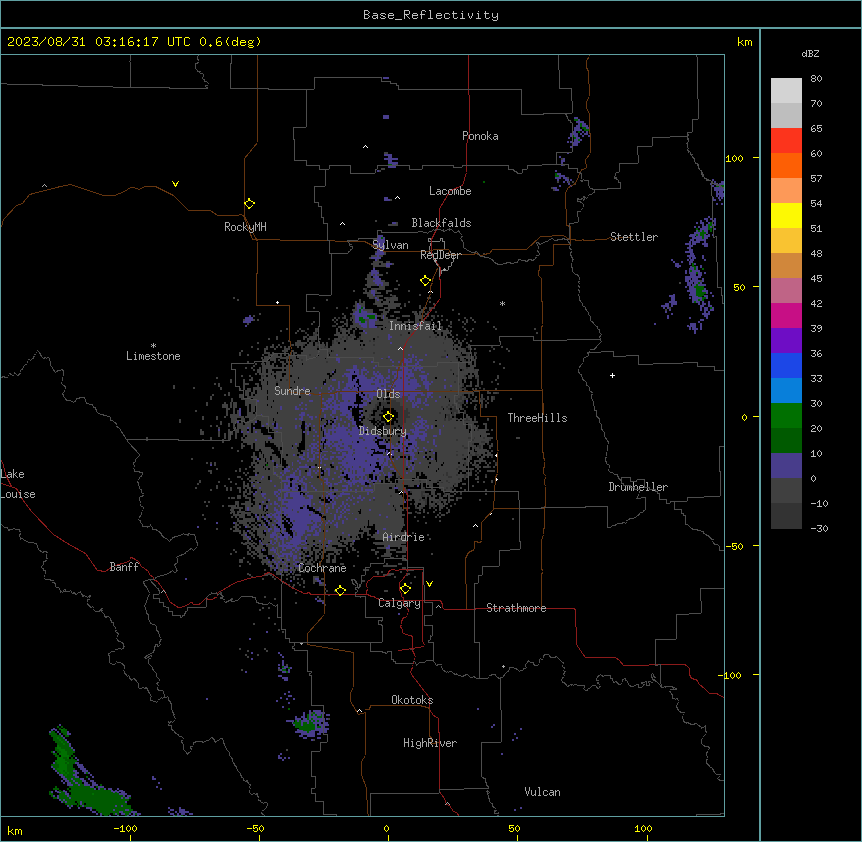Pick the green 30 dBZ swatch

(x=786, y=416)
